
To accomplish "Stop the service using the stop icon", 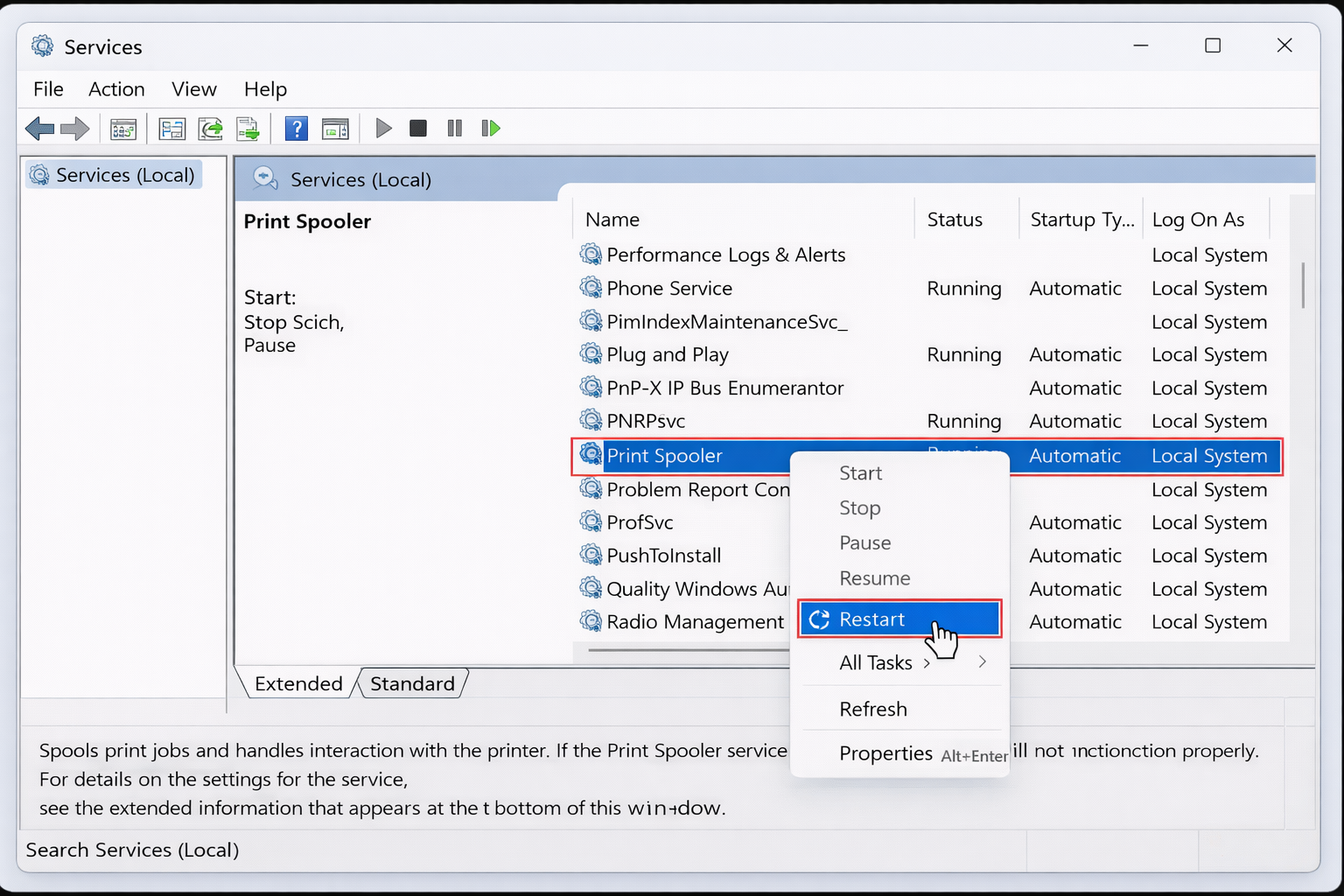I will pos(417,128).
